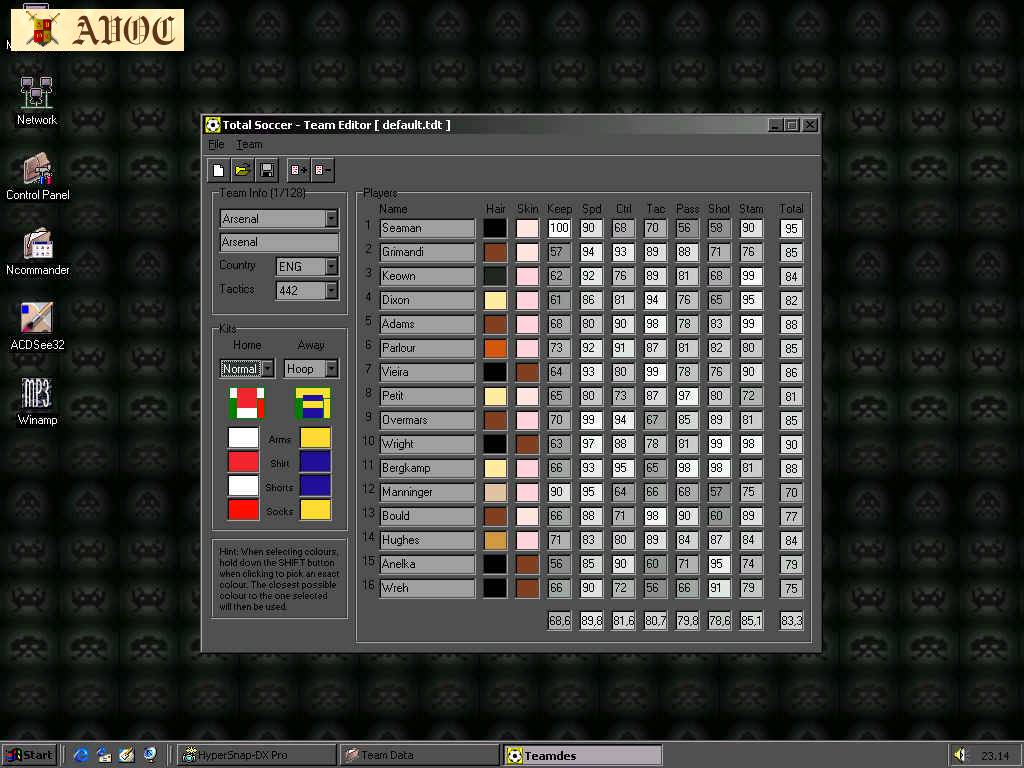1024x768 pixels.
Task: Select the Control Panel desktop icon
Action: click(x=37, y=176)
